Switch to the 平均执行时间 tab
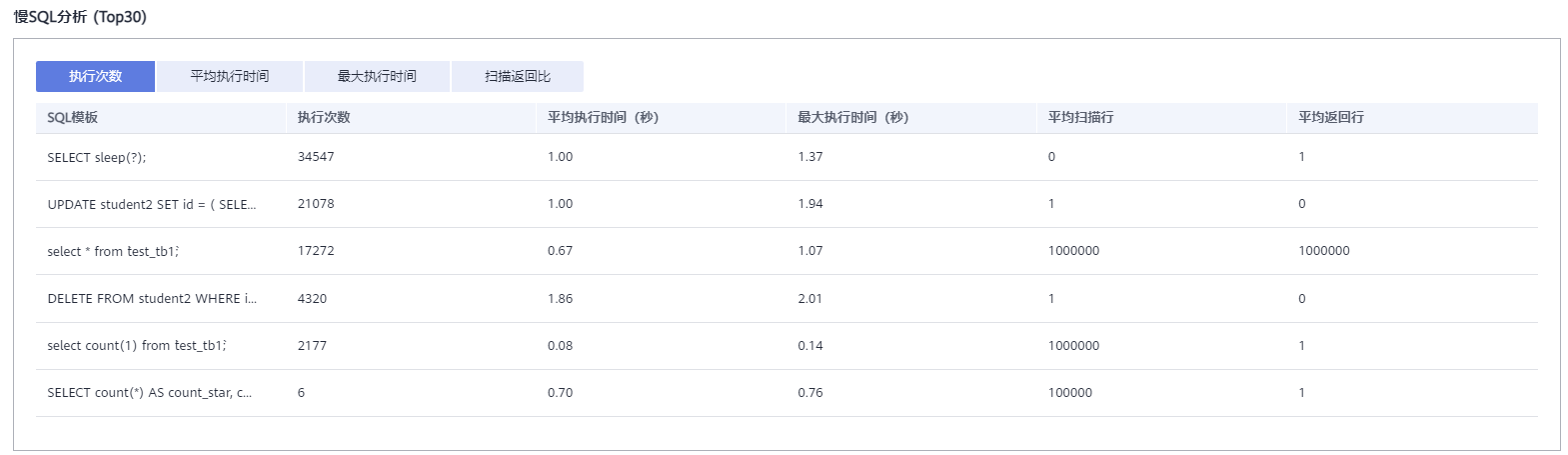Image resolution: width=1568 pixels, height=455 pixels. tap(230, 76)
